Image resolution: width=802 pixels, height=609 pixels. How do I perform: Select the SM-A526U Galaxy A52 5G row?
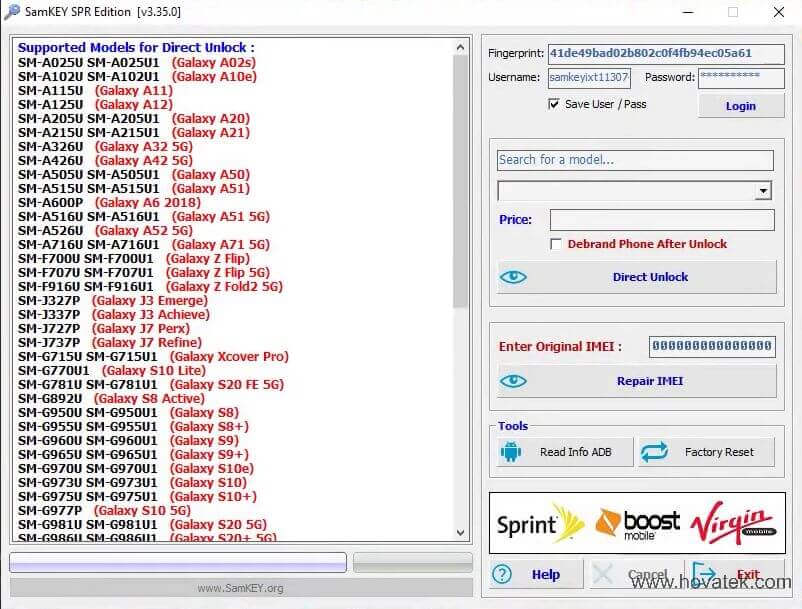point(105,231)
